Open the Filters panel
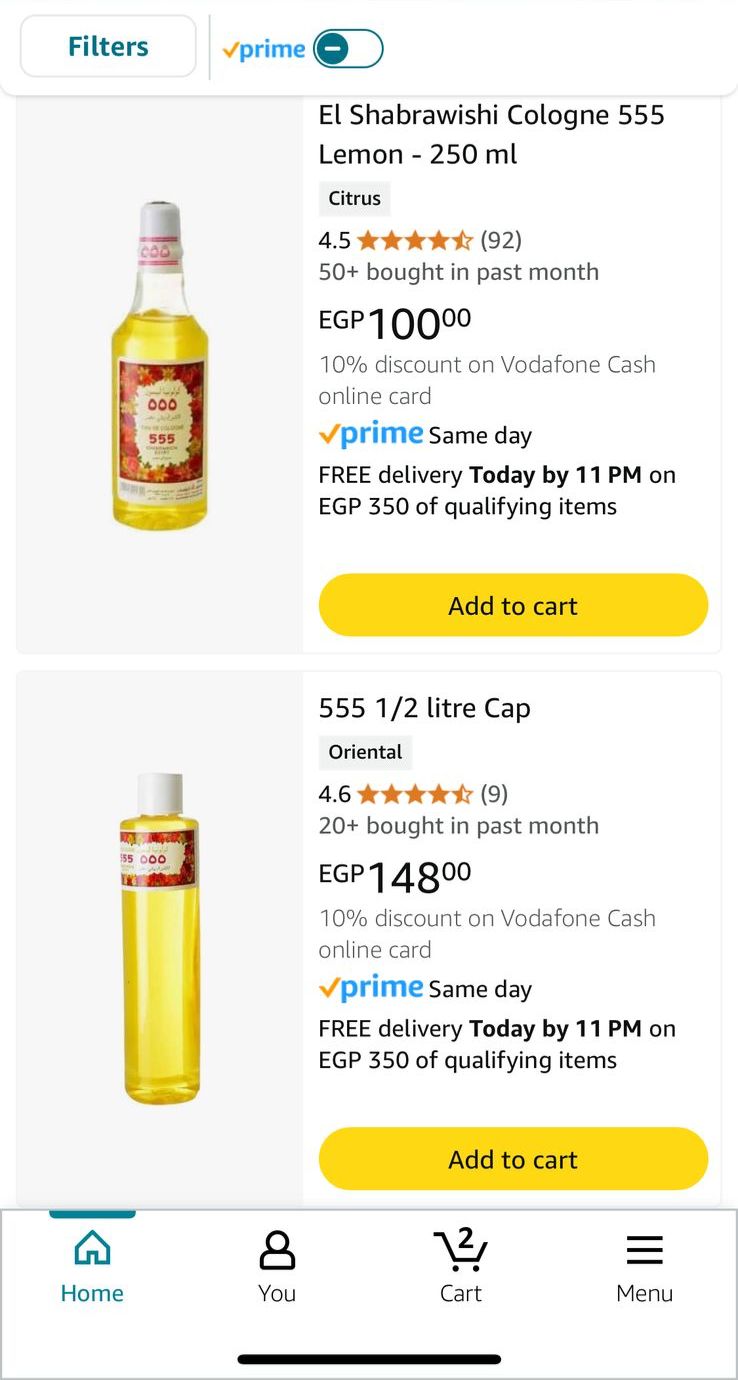 pyautogui.click(x=108, y=47)
